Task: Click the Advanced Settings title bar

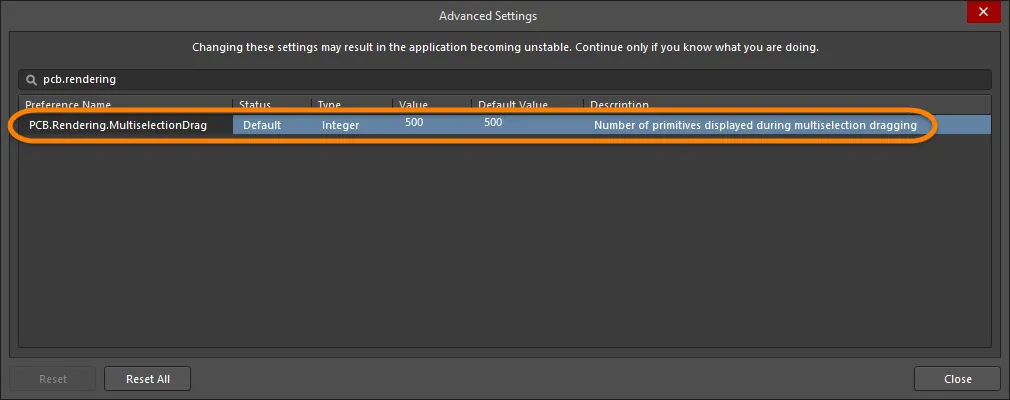Action: (488, 15)
